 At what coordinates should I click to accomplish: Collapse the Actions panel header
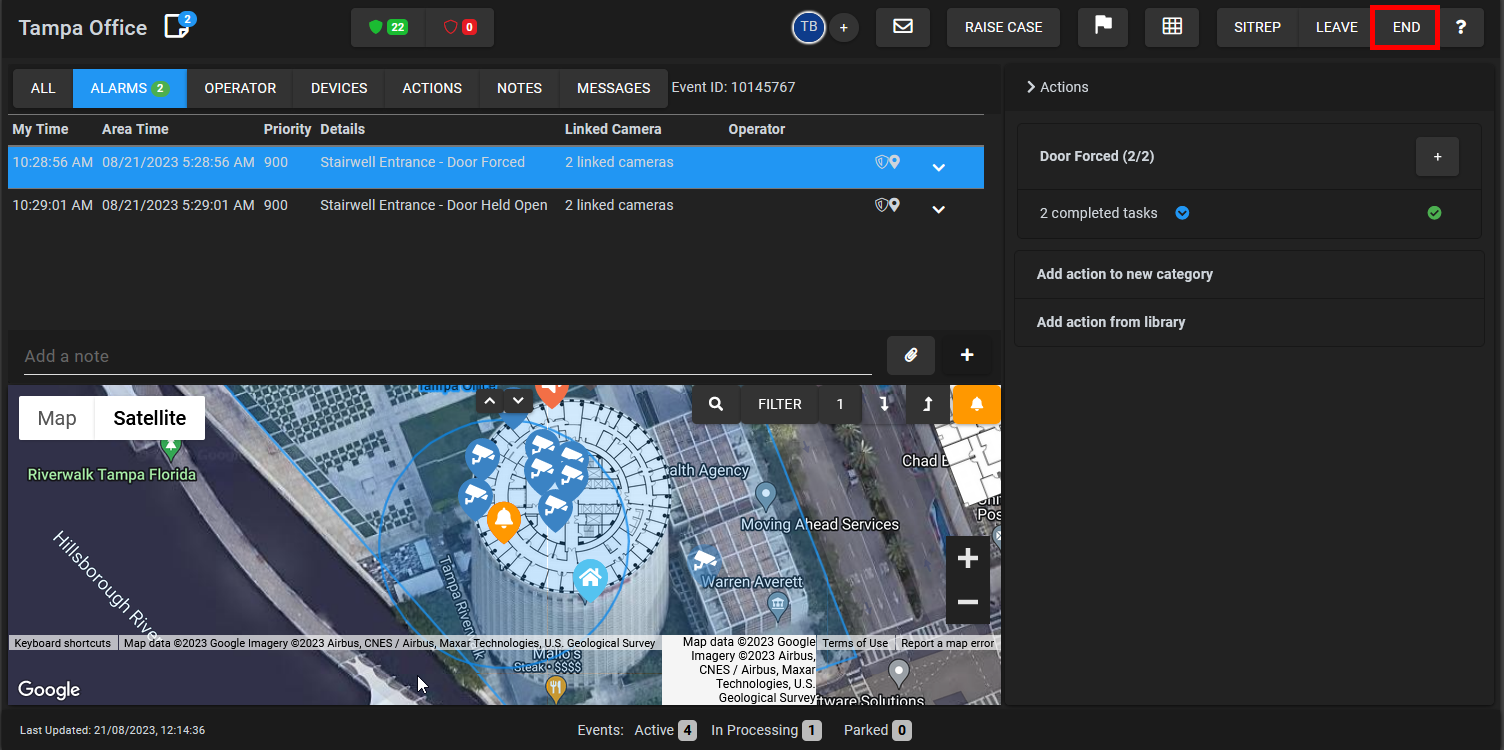1057,87
